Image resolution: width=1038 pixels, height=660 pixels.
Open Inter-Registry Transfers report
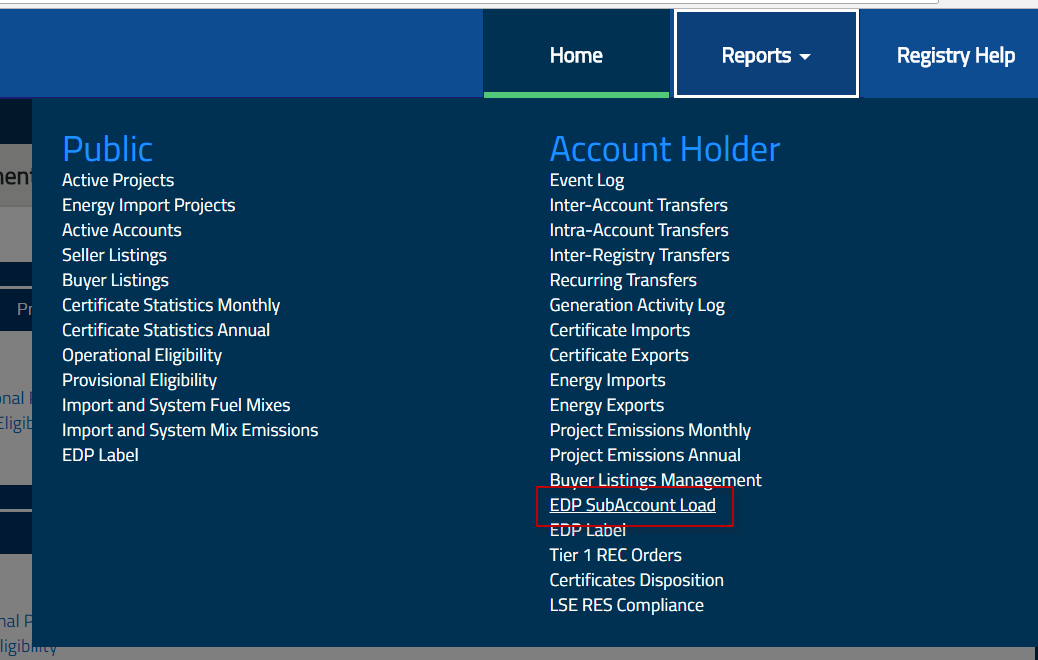tap(639, 255)
